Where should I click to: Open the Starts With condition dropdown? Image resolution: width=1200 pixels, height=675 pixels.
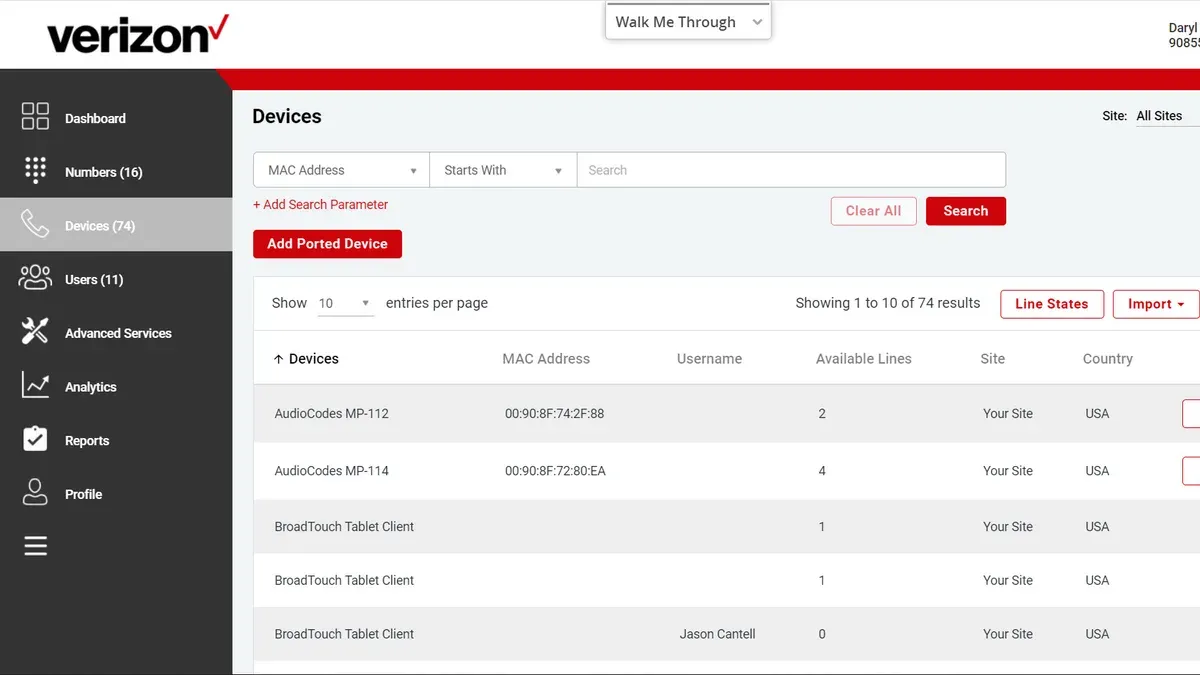click(x=503, y=170)
